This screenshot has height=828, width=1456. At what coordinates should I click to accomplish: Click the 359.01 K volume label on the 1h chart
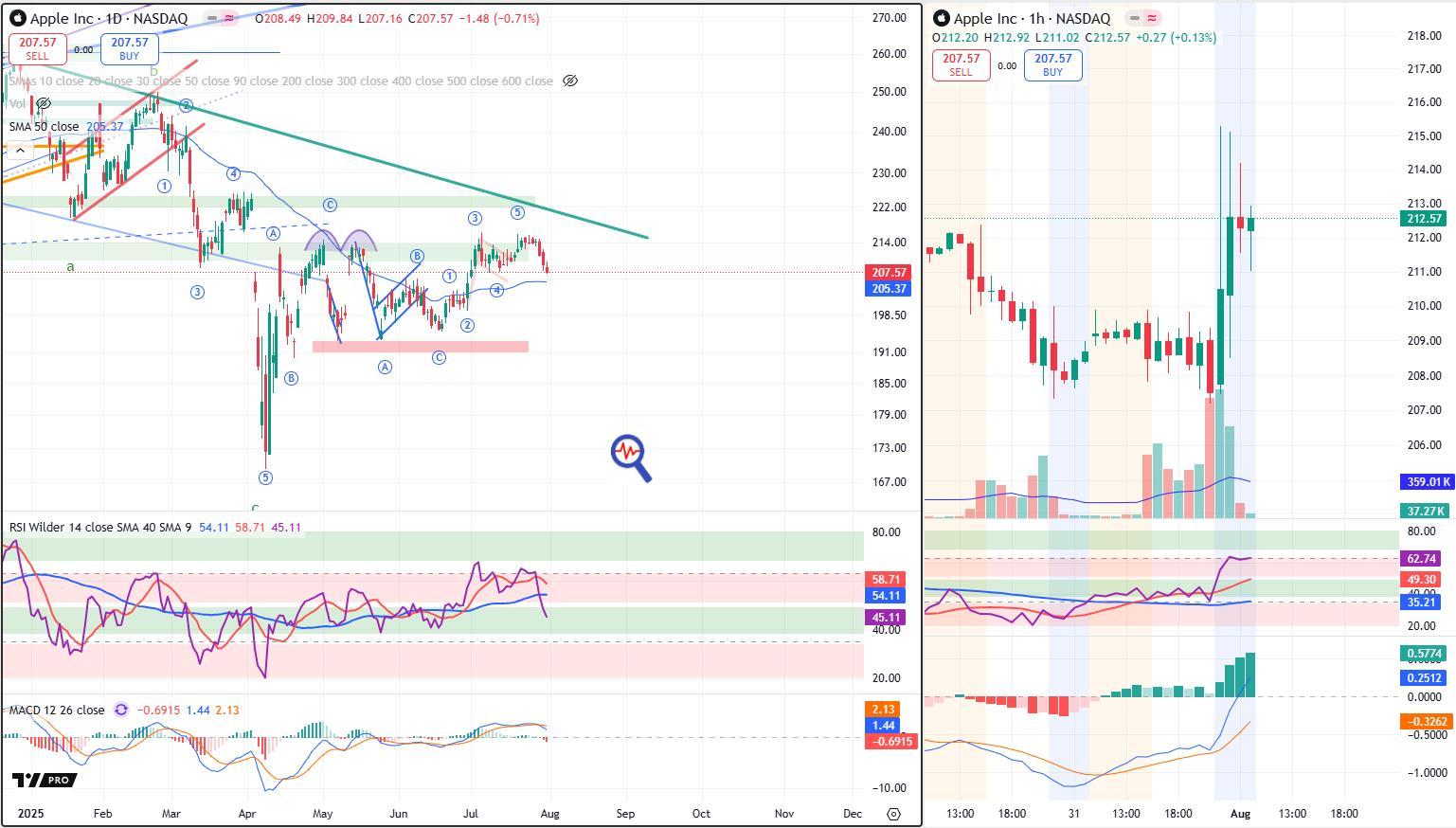coord(1426,482)
